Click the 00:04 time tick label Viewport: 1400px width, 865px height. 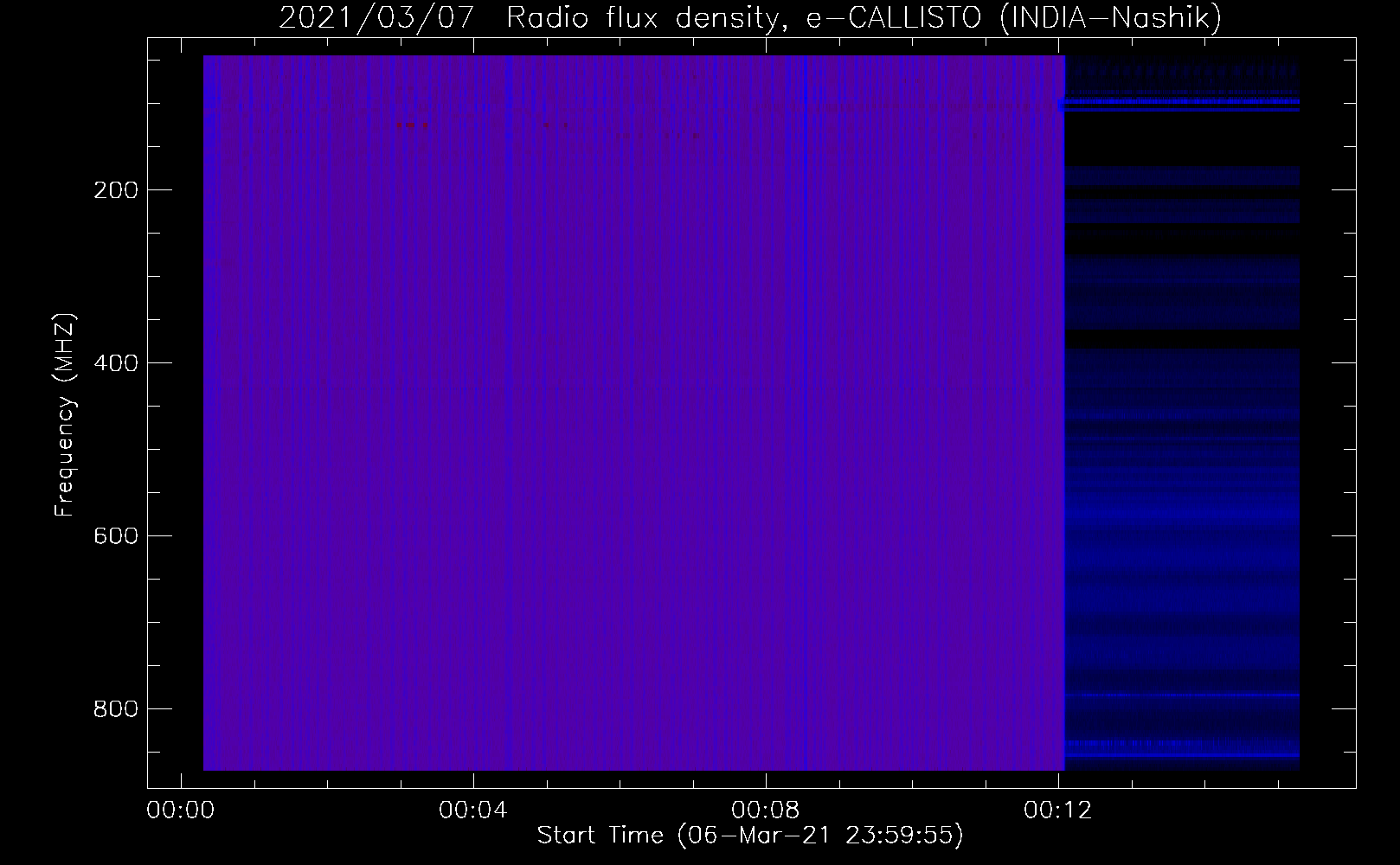[473, 811]
